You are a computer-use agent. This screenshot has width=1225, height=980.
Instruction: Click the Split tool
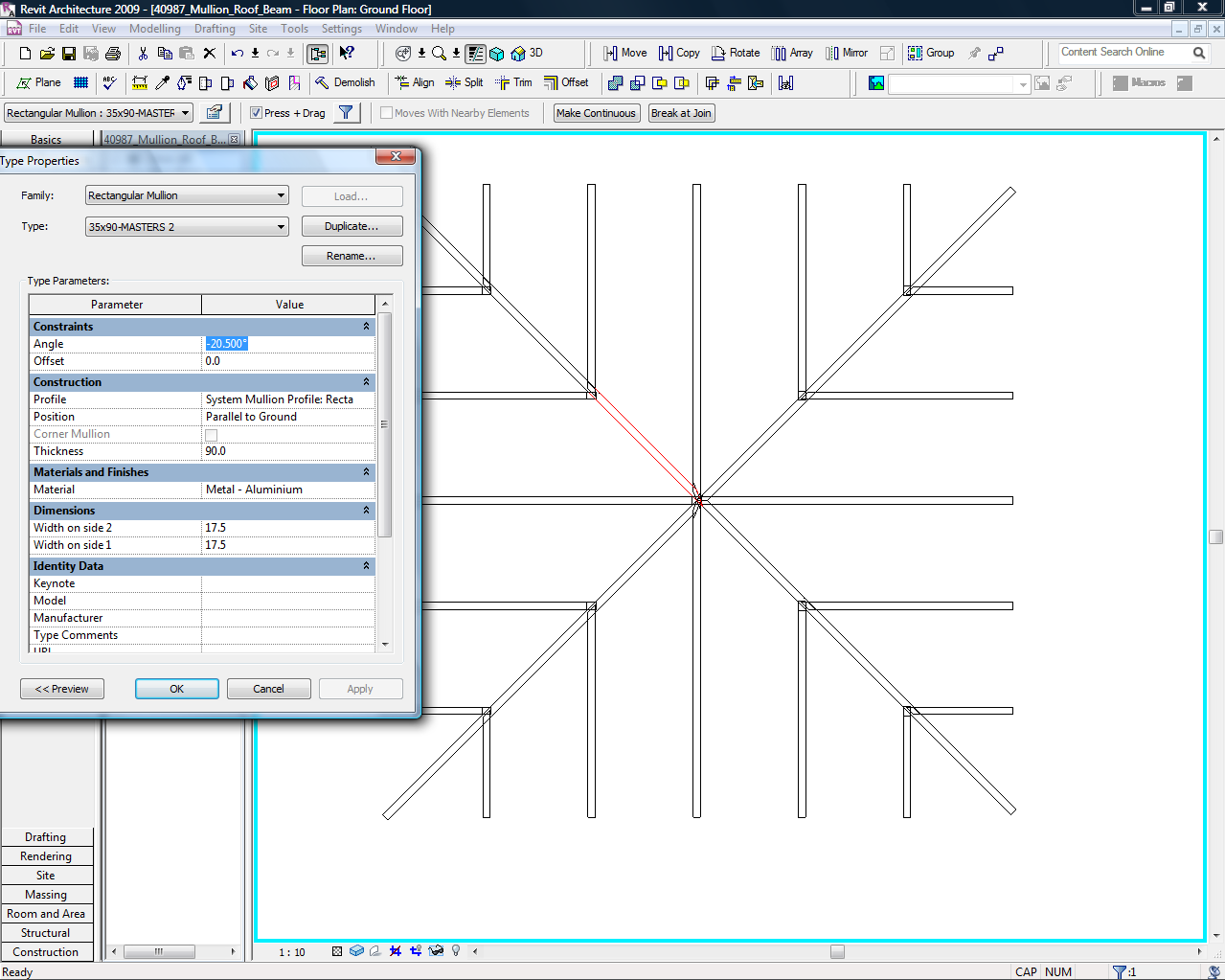(x=465, y=83)
